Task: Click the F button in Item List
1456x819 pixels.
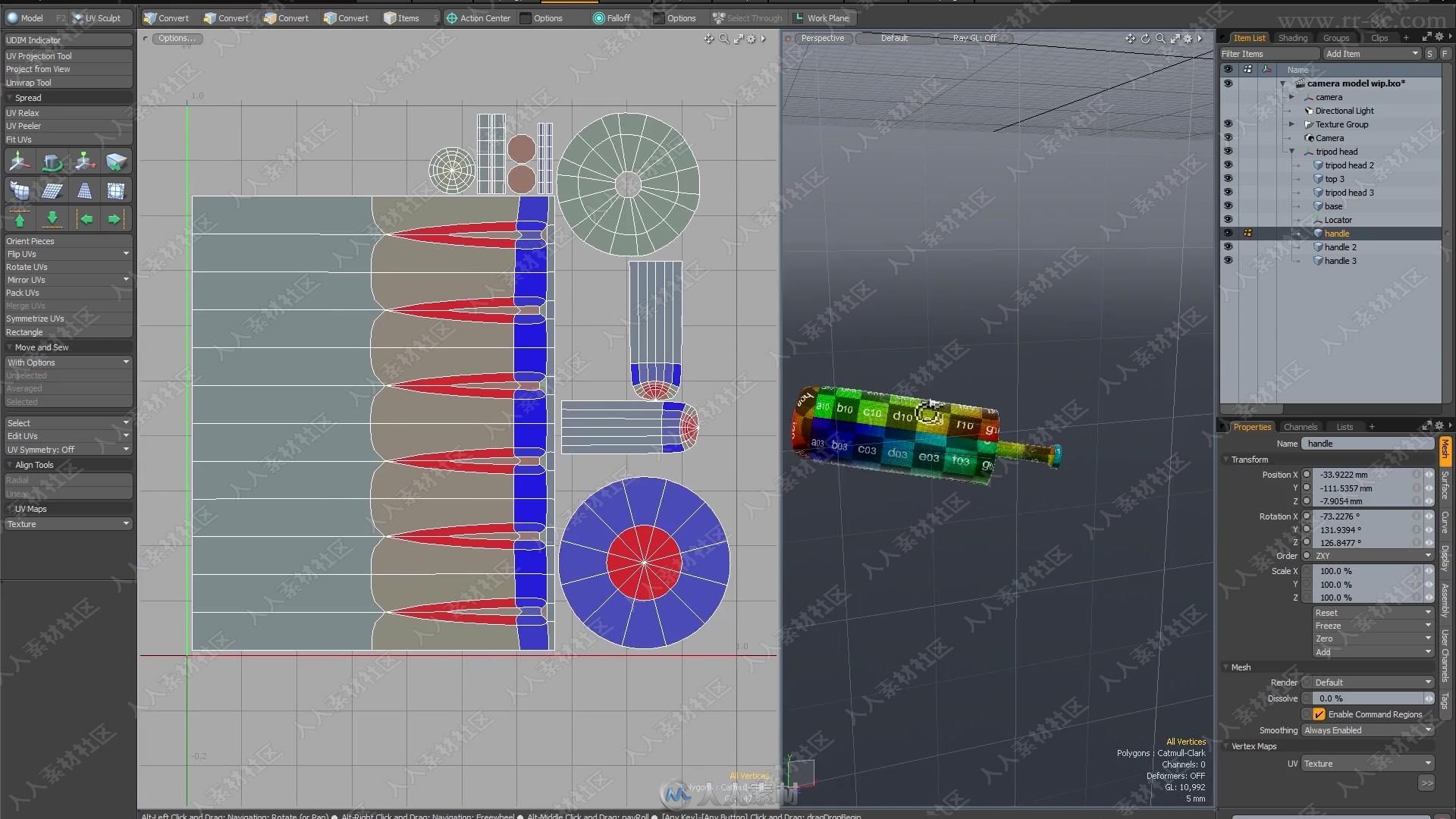Action: [1445, 54]
